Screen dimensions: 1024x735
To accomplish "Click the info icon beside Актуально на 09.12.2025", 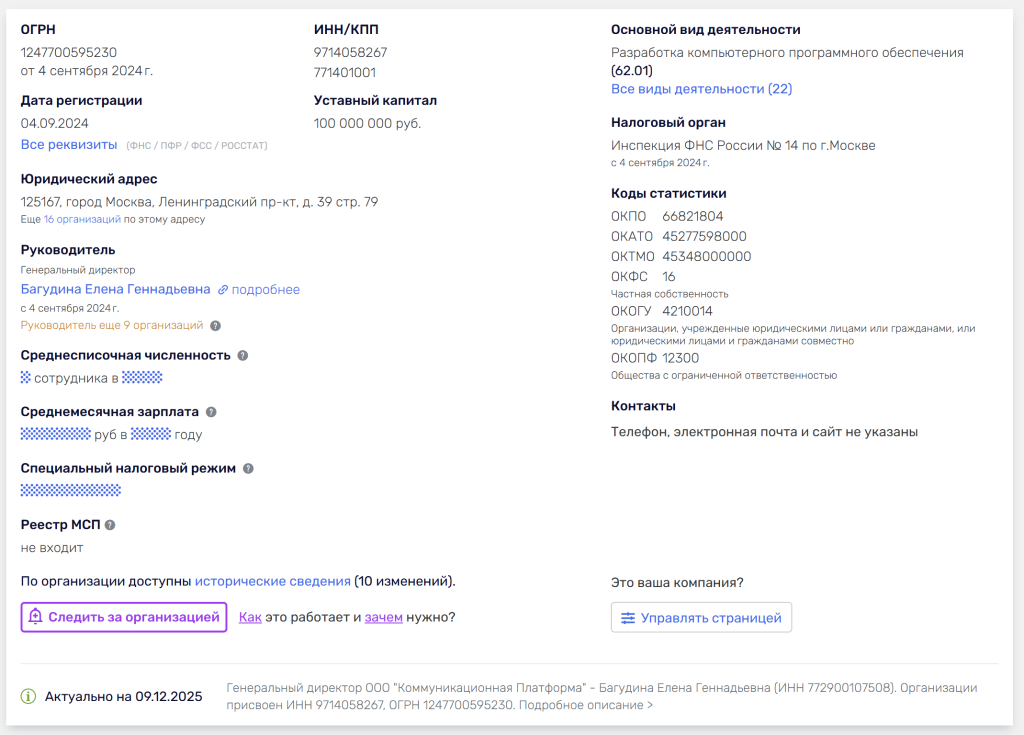I will [x=29, y=696].
